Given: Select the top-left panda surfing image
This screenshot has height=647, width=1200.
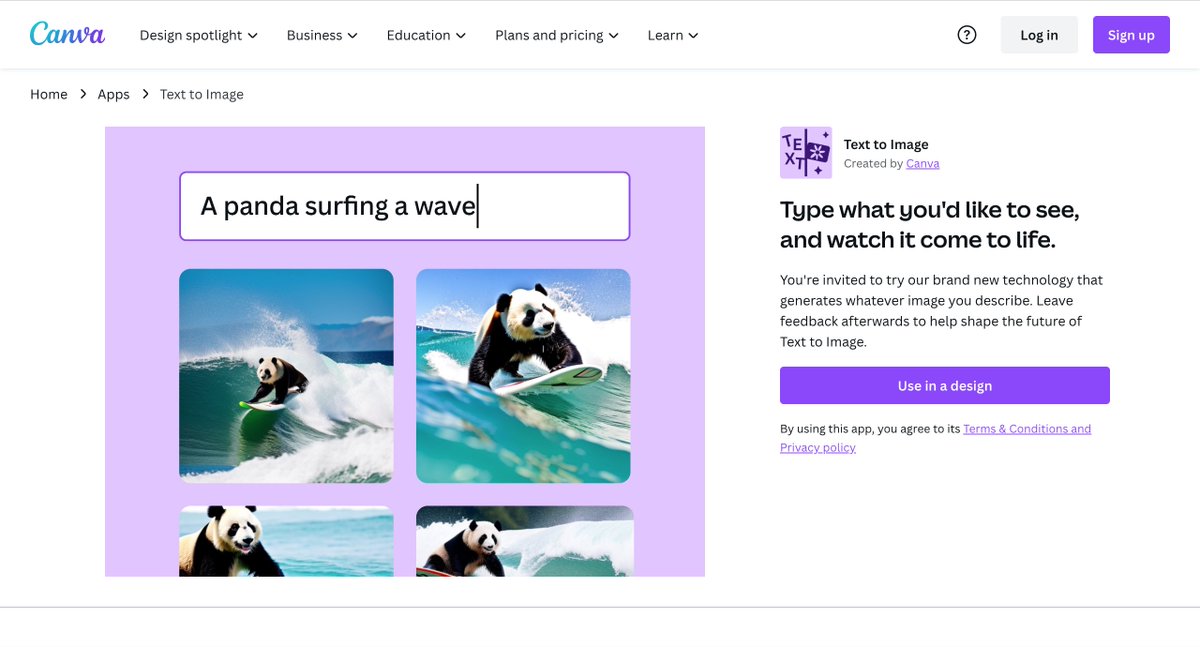Looking at the screenshot, I should [286, 376].
